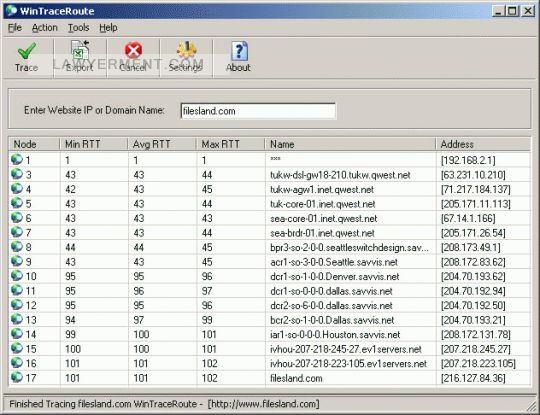Screen dimensions: 540x415
Task: Select the globe icon for node 7
Action: coord(17,232)
